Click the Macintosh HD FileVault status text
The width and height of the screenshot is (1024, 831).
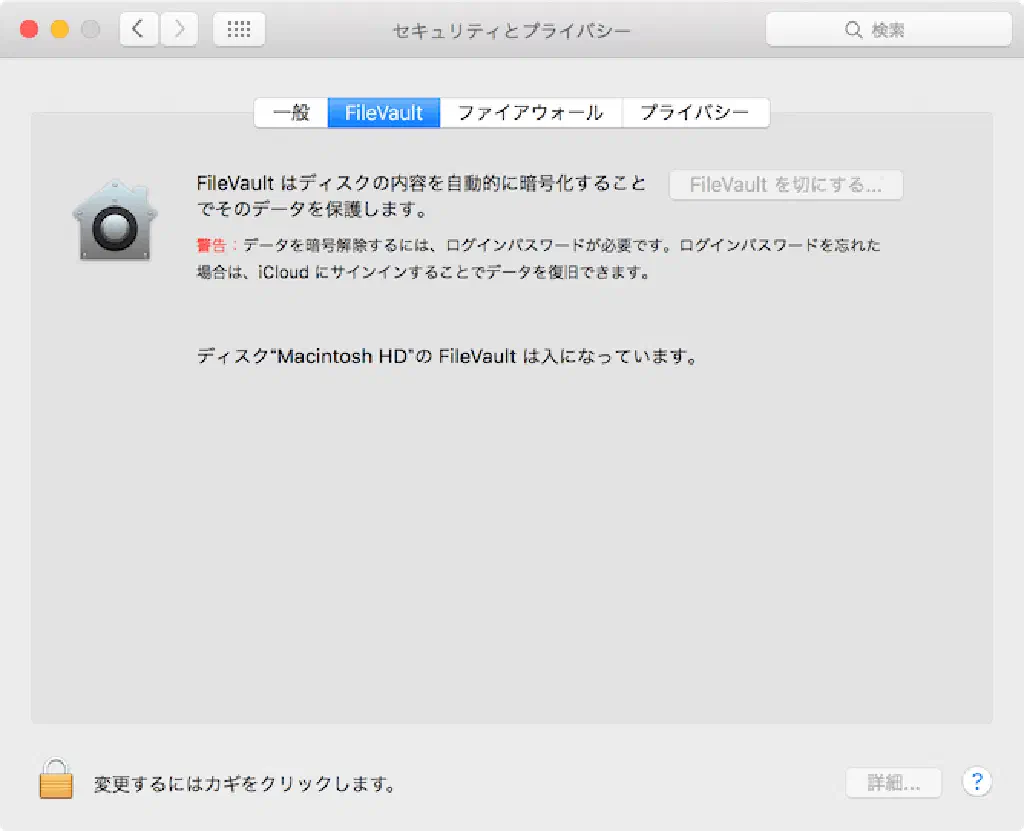[446, 356]
